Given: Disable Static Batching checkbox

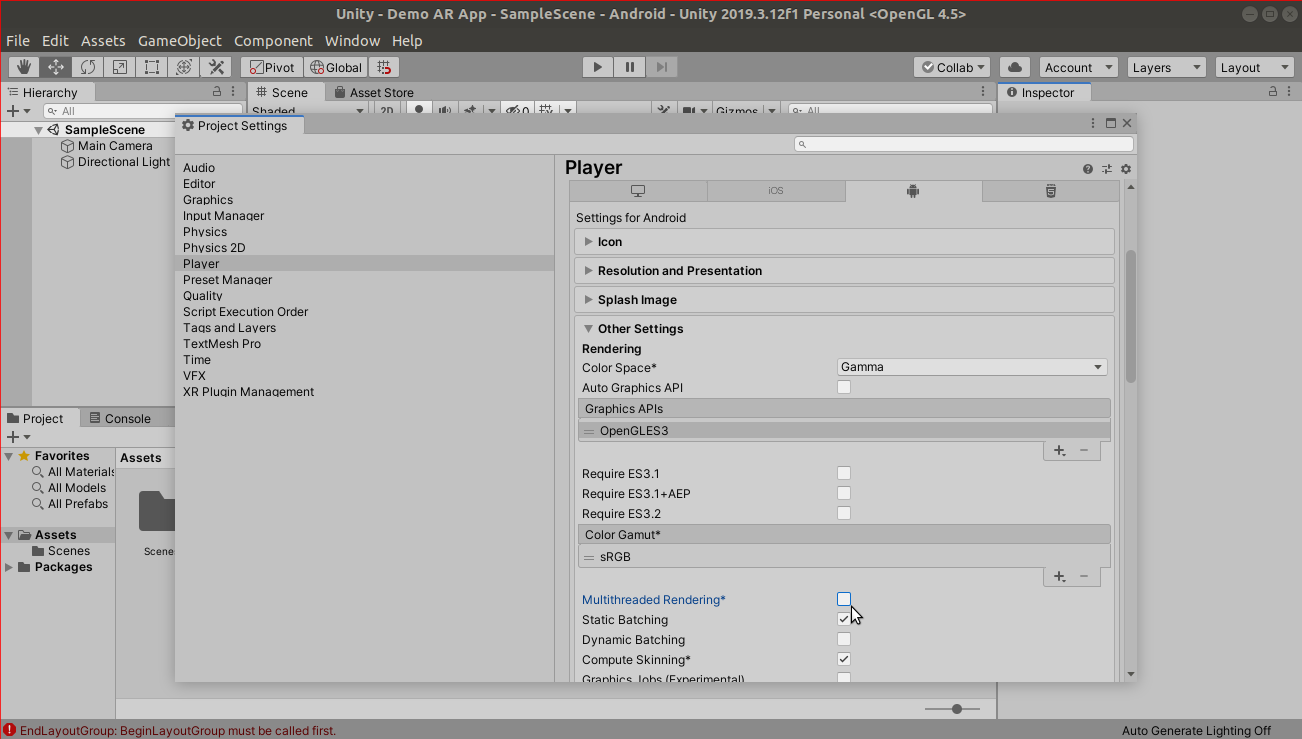Looking at the screenshot, I should (x=844, y=619).
